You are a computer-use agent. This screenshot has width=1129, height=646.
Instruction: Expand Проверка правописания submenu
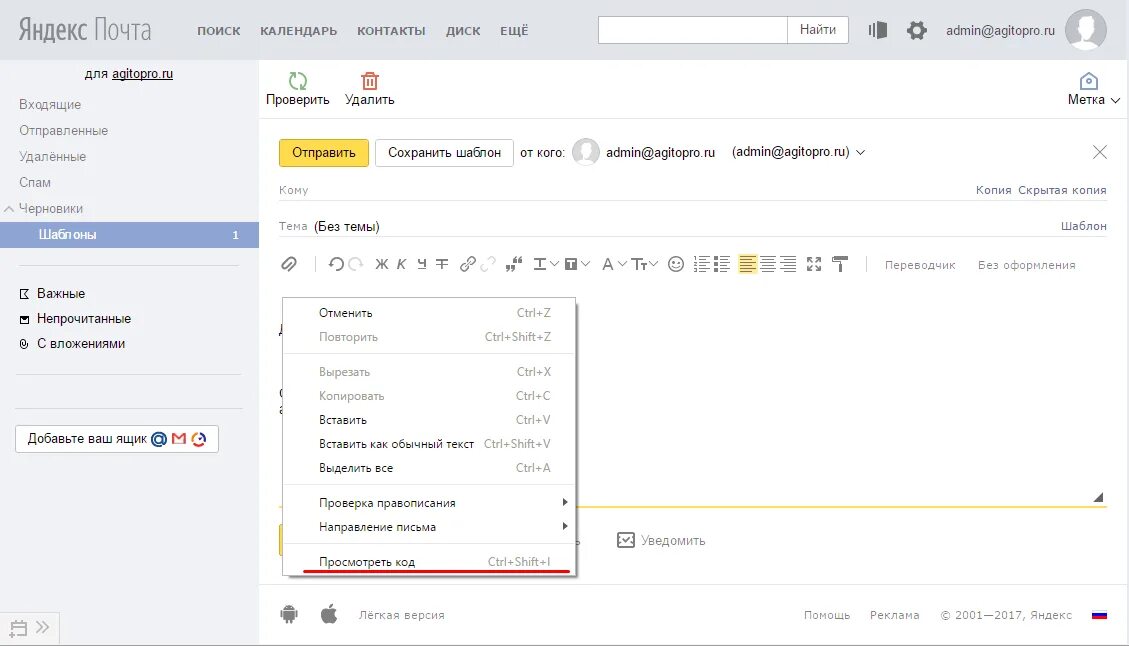429,503
